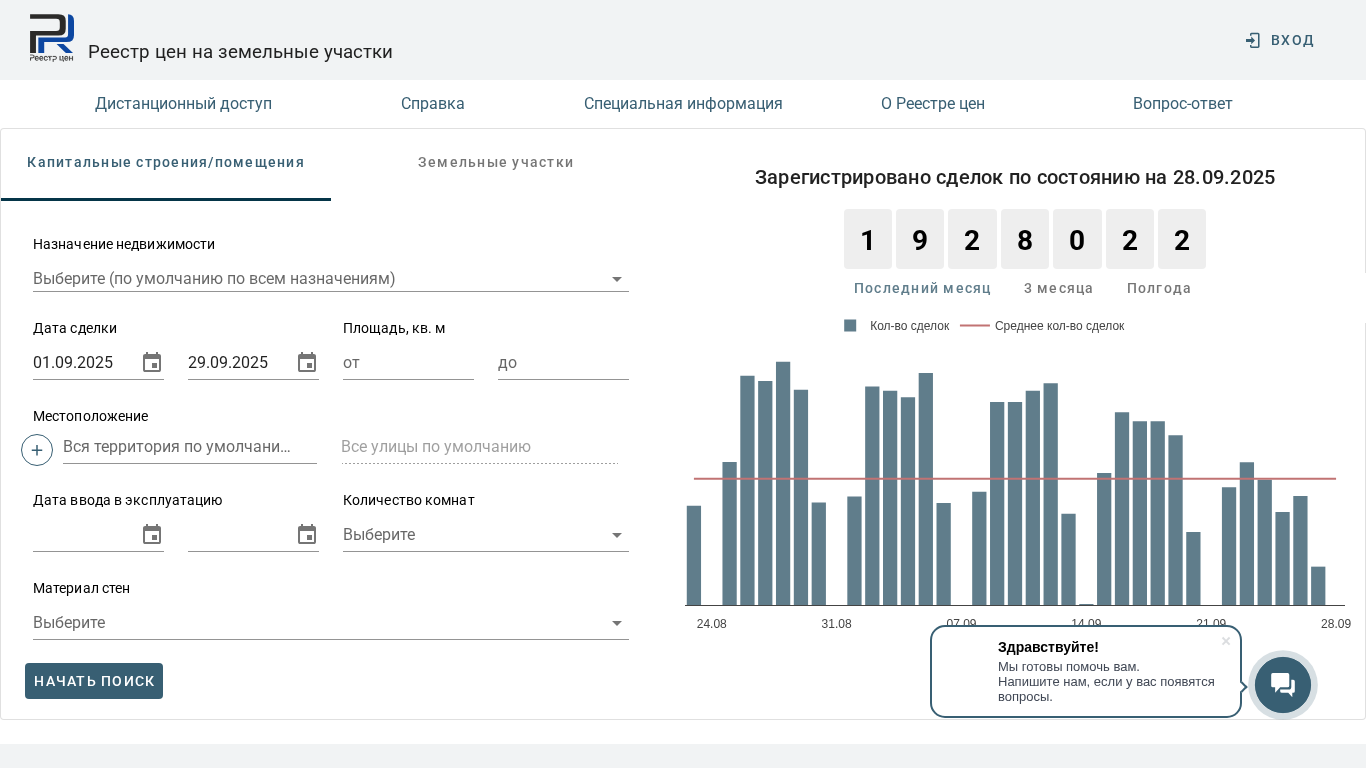Open calendar for deal end date 29.09.2025
Image resolution: width=1366 pixels, height=768 pixels.
pyautogui.click(x=307, y=363)
